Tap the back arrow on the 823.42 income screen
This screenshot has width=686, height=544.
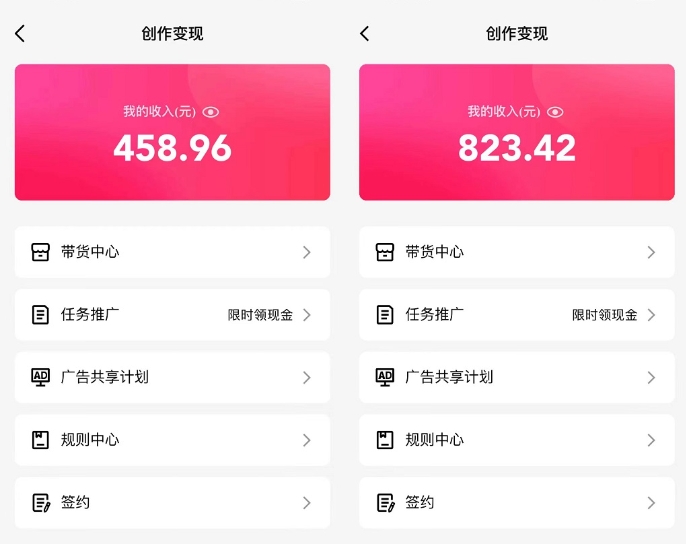364,34
